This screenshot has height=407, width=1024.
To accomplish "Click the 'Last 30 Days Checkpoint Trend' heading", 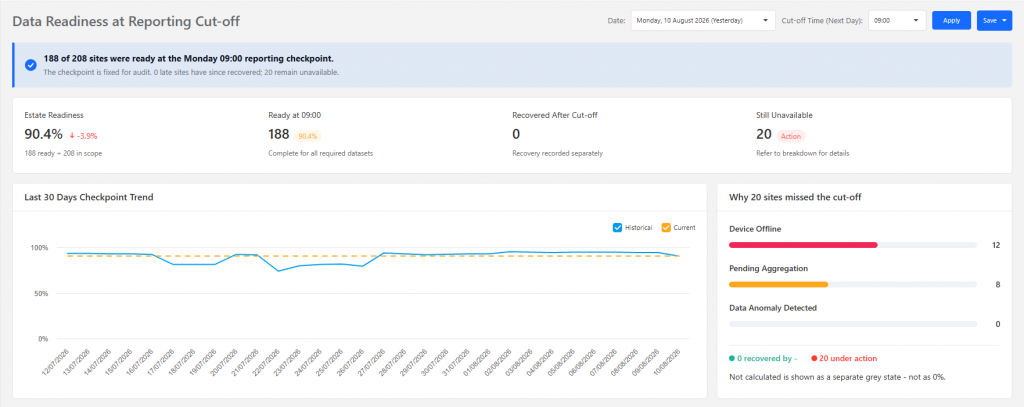I will 89,197.
